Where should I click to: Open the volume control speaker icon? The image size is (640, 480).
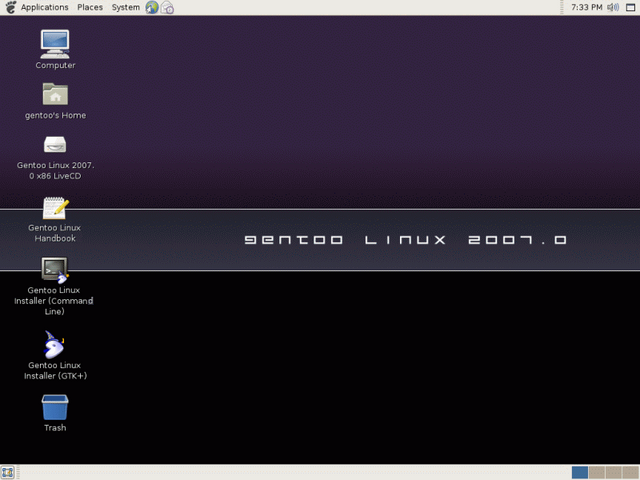pyautogui.click(x=613, y=7)
